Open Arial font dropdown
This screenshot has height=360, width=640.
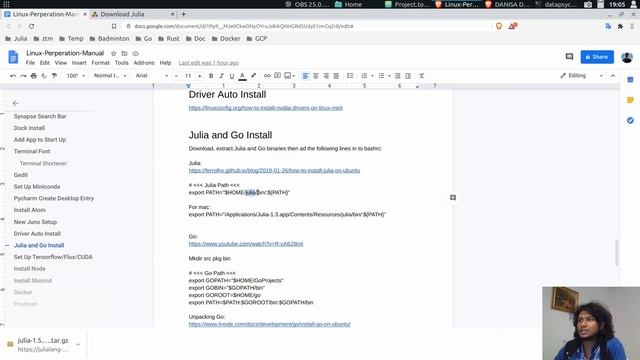pos(151,76)
